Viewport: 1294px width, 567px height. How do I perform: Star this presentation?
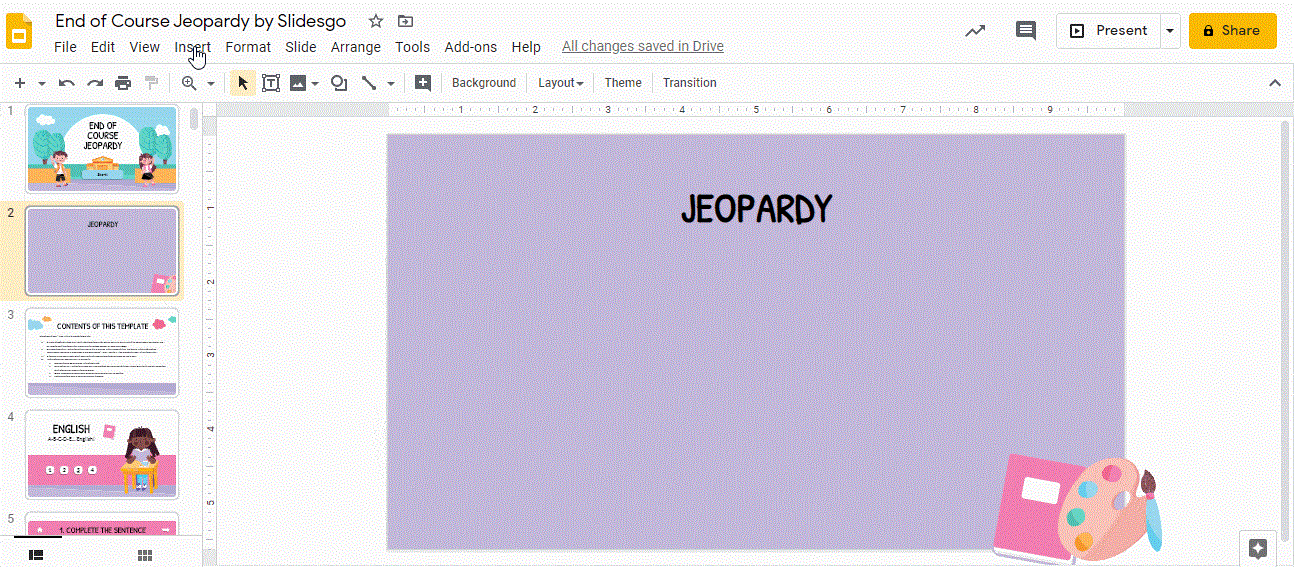376,21
